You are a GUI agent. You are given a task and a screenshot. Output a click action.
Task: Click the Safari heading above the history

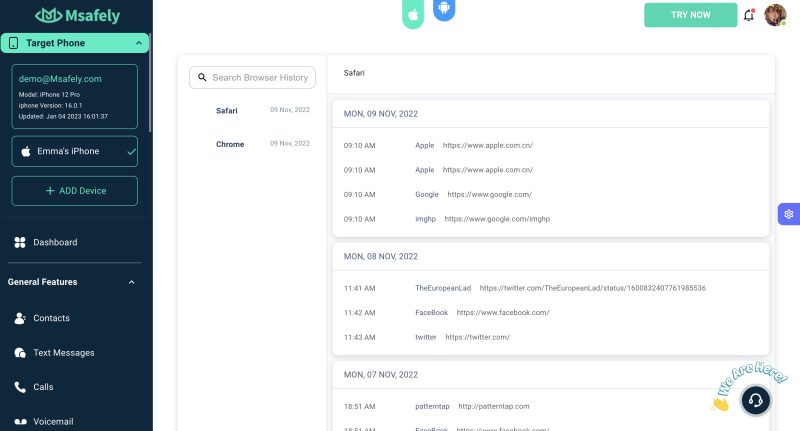(354, 73)
